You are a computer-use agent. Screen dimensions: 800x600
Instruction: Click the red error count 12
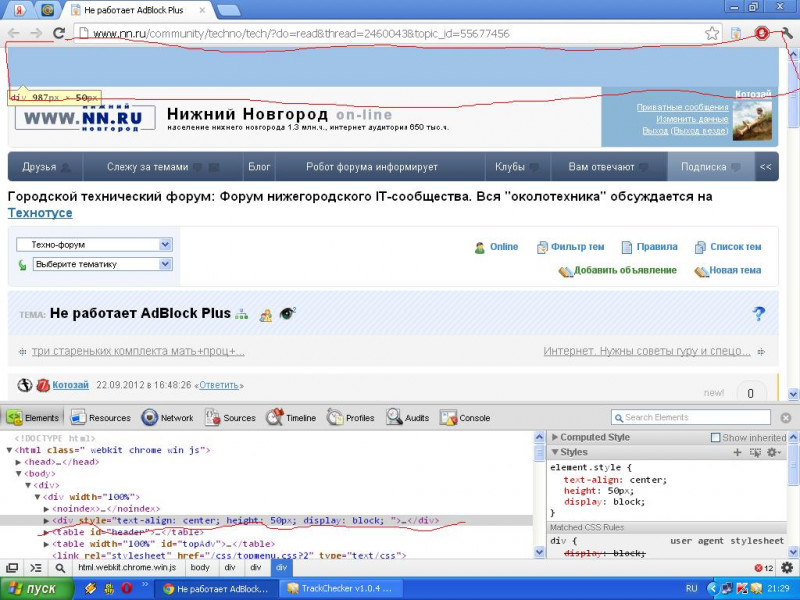pyautogui.click(x=764, y=568)
